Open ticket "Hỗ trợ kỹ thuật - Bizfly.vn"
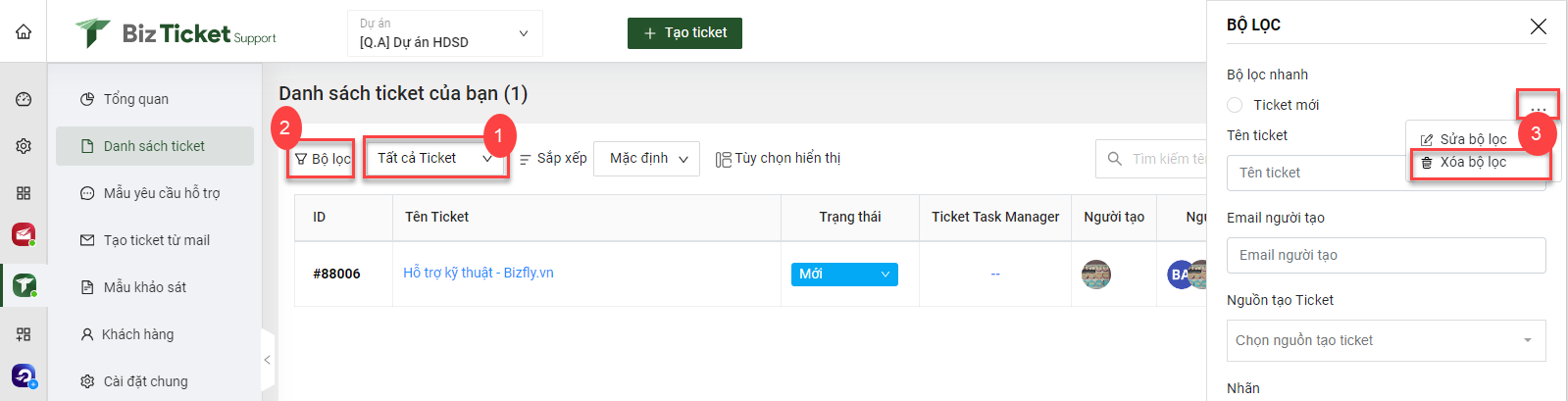Viewport: 1568px width, 401px height. click(478, 273)
